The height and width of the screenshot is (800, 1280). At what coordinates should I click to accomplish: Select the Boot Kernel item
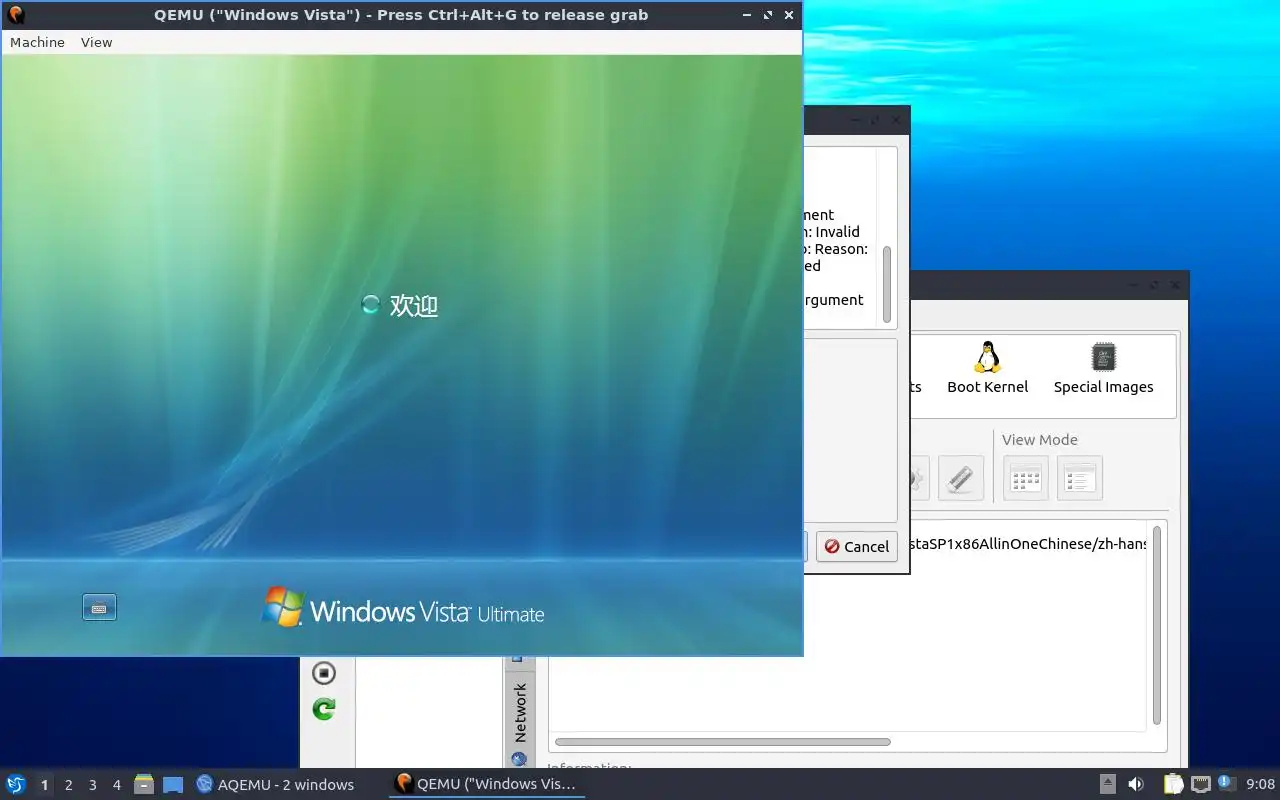click(987, 368)
